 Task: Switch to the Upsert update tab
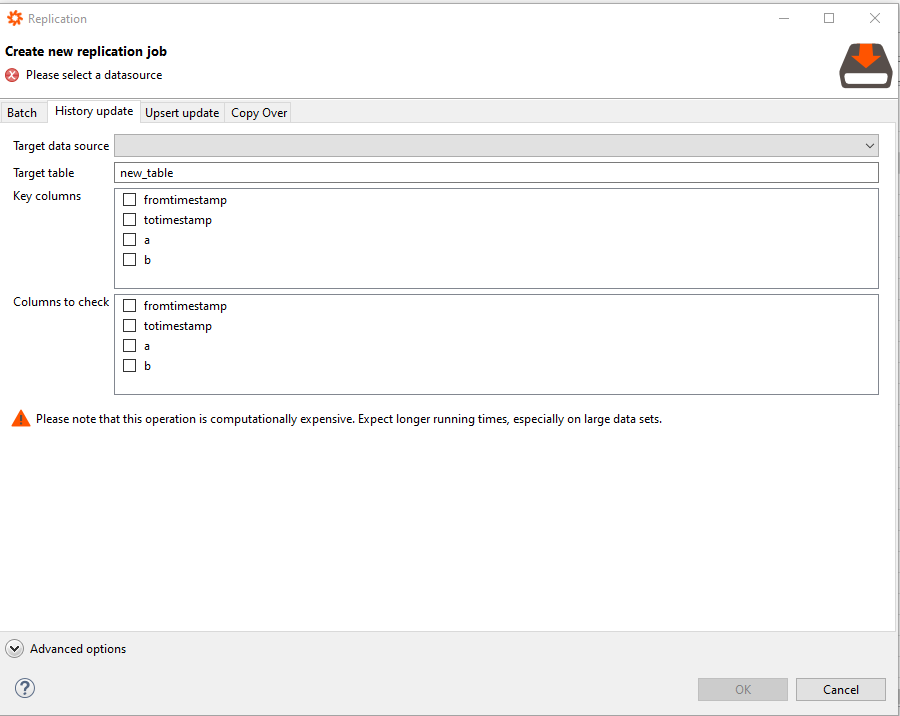pos(182,113)
